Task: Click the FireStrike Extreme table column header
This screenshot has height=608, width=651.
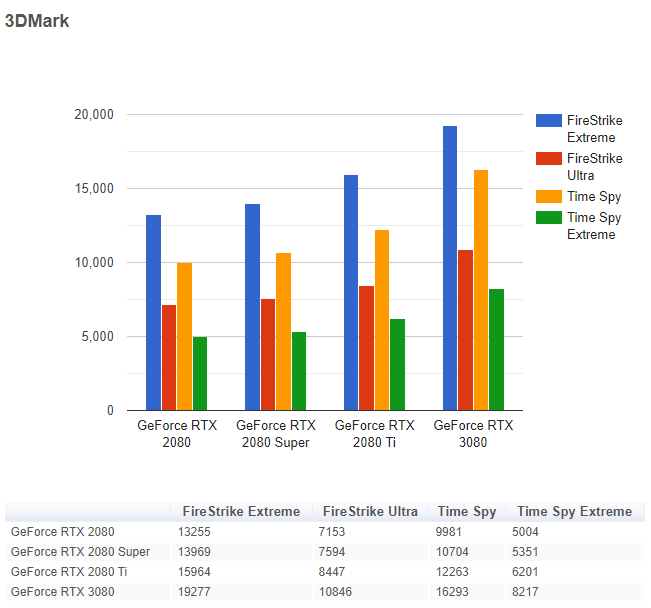Action: [241, 511]
